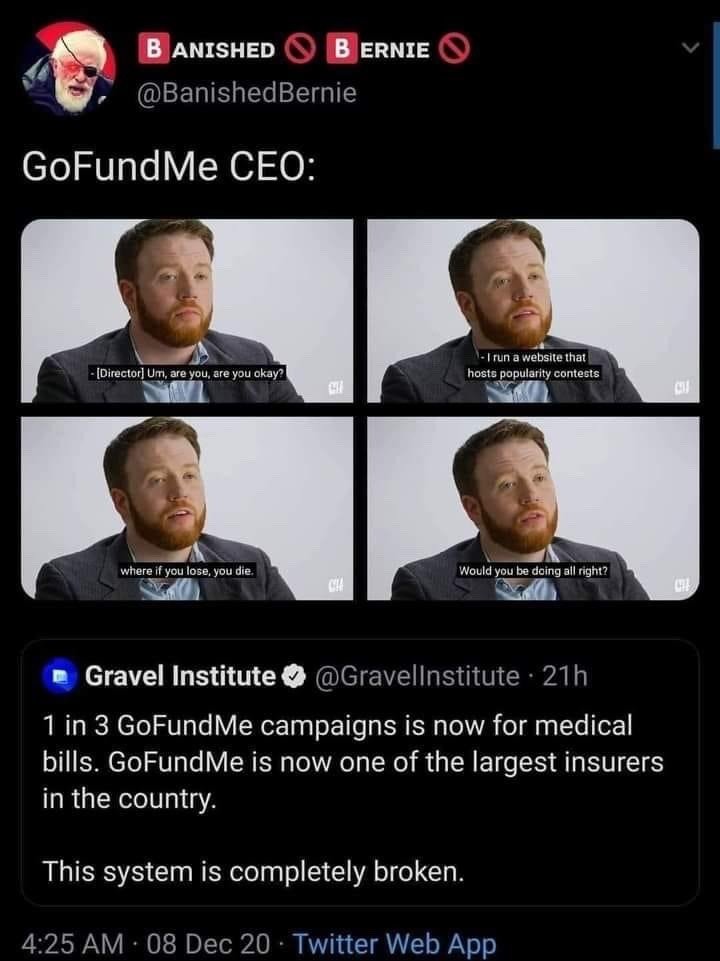The image size is (720, 961).
Task: Open the "where if you lose" image
Action: coord(187,508)
